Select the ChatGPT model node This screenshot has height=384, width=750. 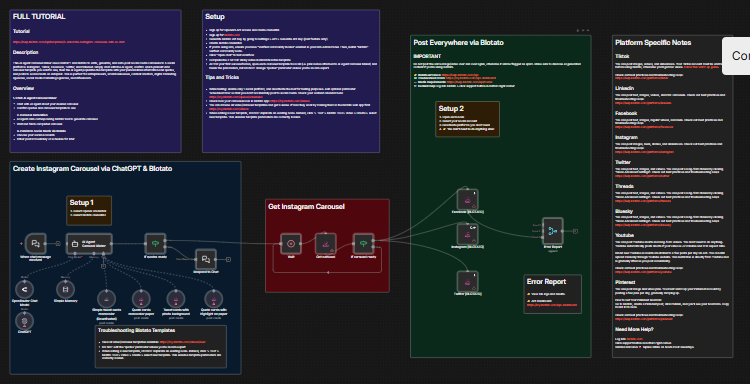click(x=24, y=321)
